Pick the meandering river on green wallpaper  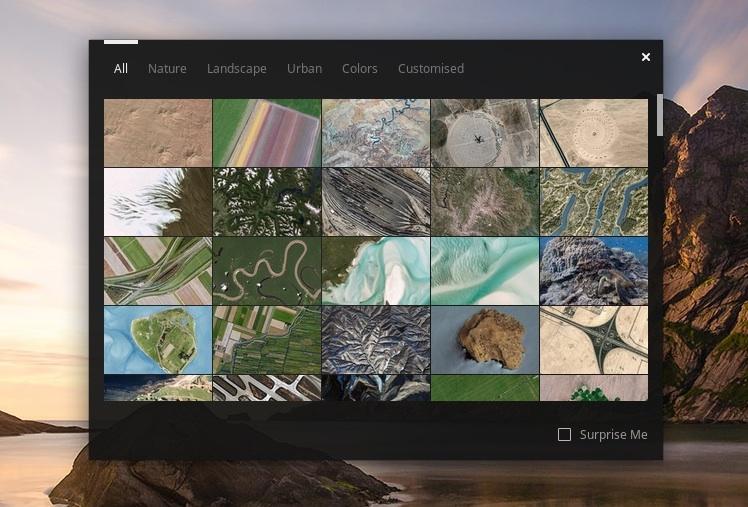267,271
